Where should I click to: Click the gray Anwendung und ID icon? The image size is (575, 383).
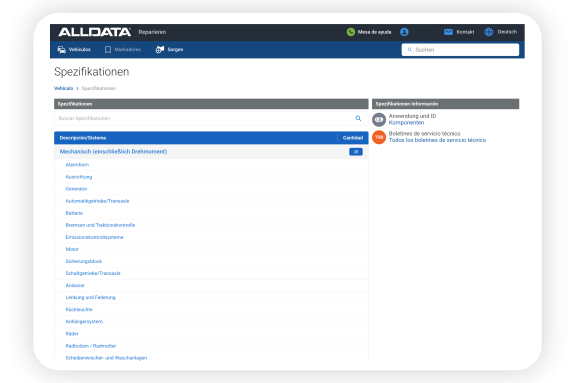click(x=379, y=119)
